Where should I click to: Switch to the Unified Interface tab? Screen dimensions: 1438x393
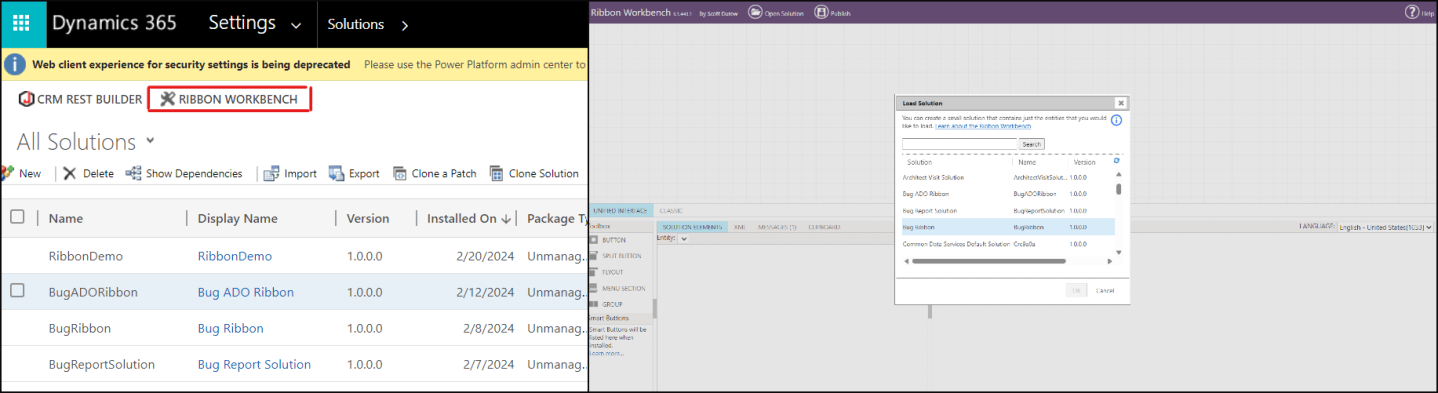click(x=620, y=211)
